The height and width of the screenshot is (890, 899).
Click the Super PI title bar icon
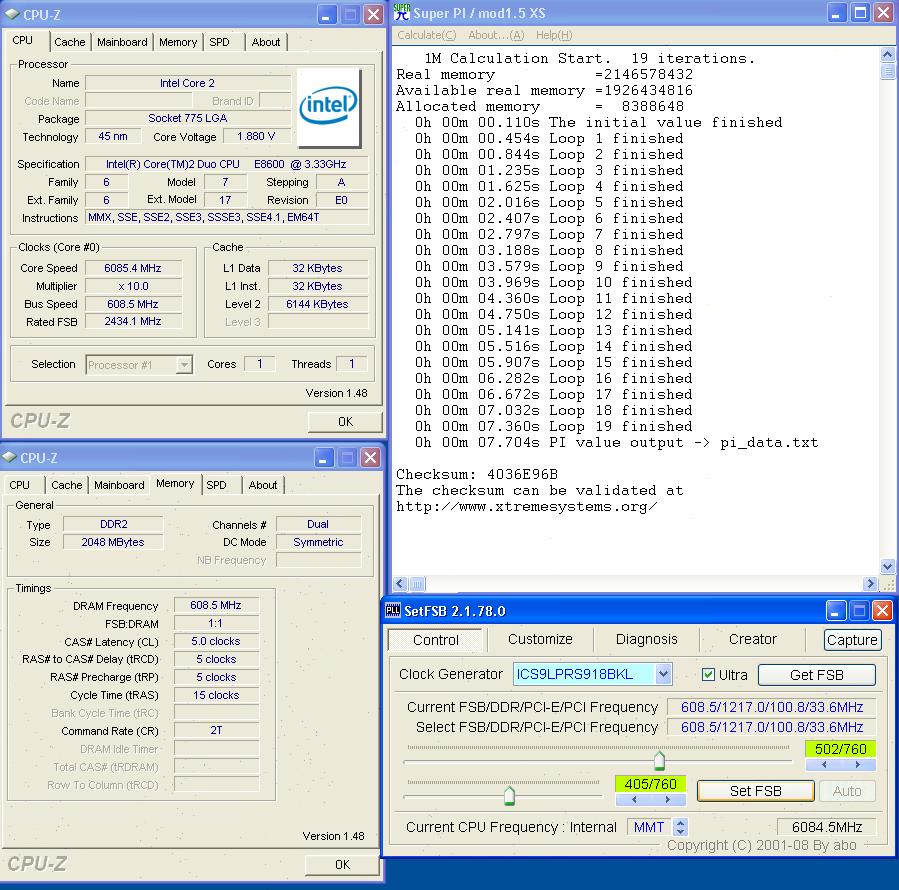[402, 12]
